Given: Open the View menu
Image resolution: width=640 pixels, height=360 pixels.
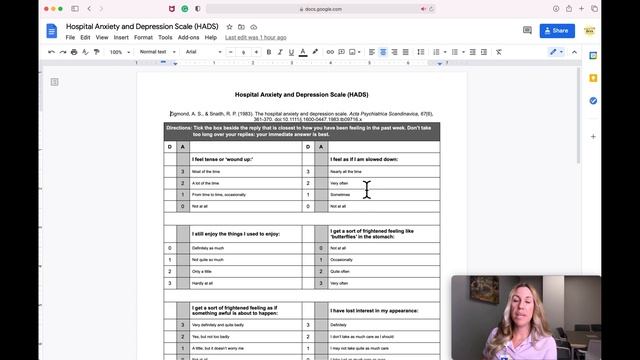Looking at the screenshot, I should (102, 38).
